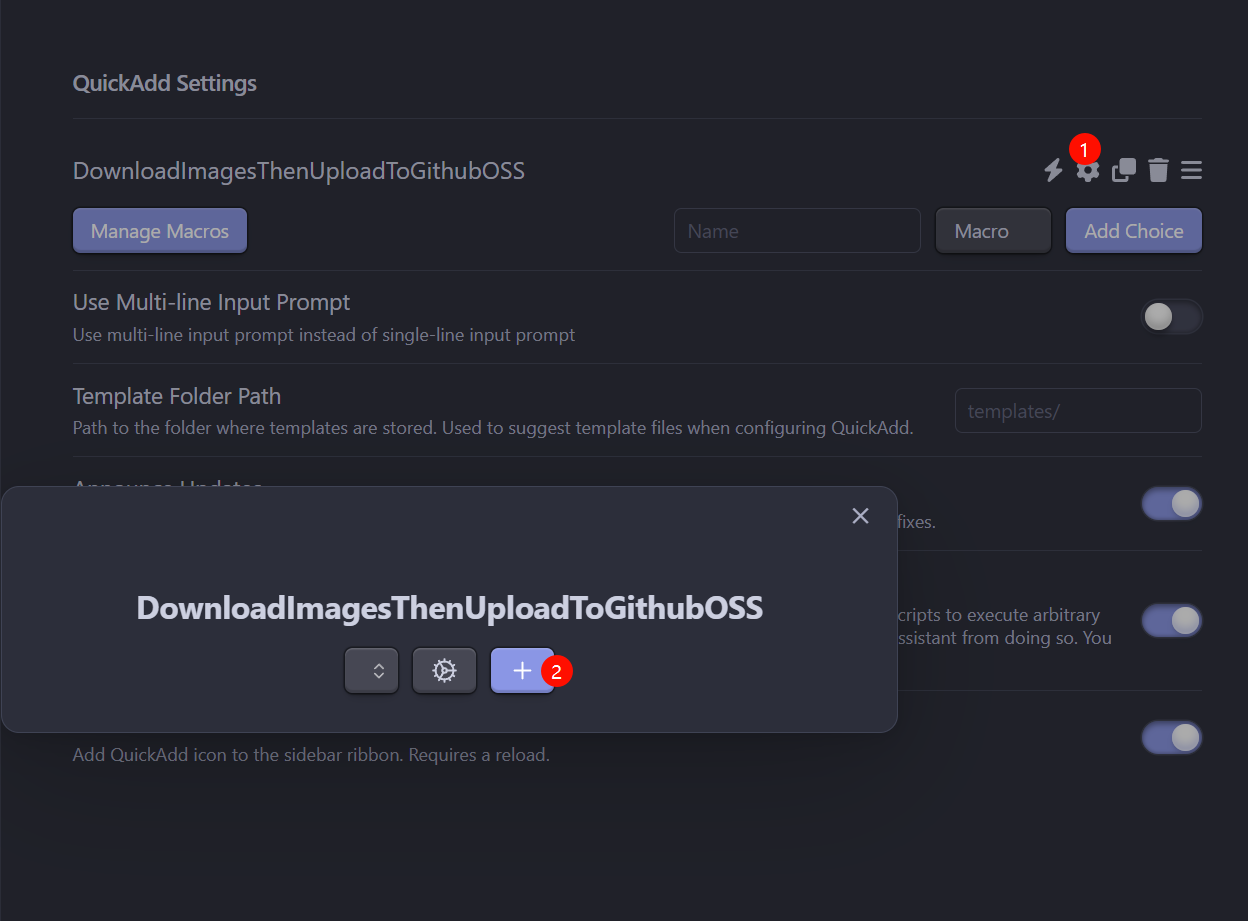Click Manage Macros button
This screenshot has width=1248, height=921.
tap(160, 231)
